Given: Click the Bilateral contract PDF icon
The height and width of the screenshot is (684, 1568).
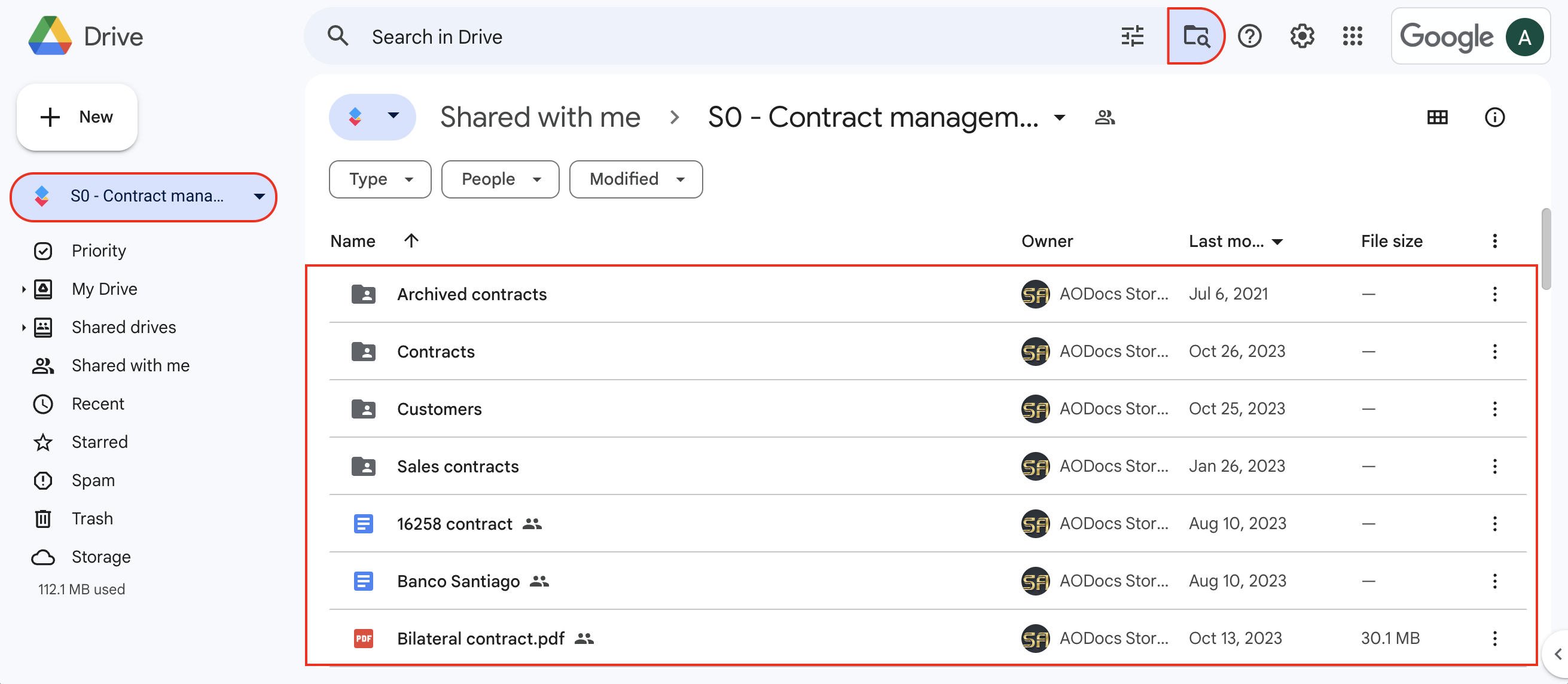Looking at the screenshot, I should (x=364, y=639).
